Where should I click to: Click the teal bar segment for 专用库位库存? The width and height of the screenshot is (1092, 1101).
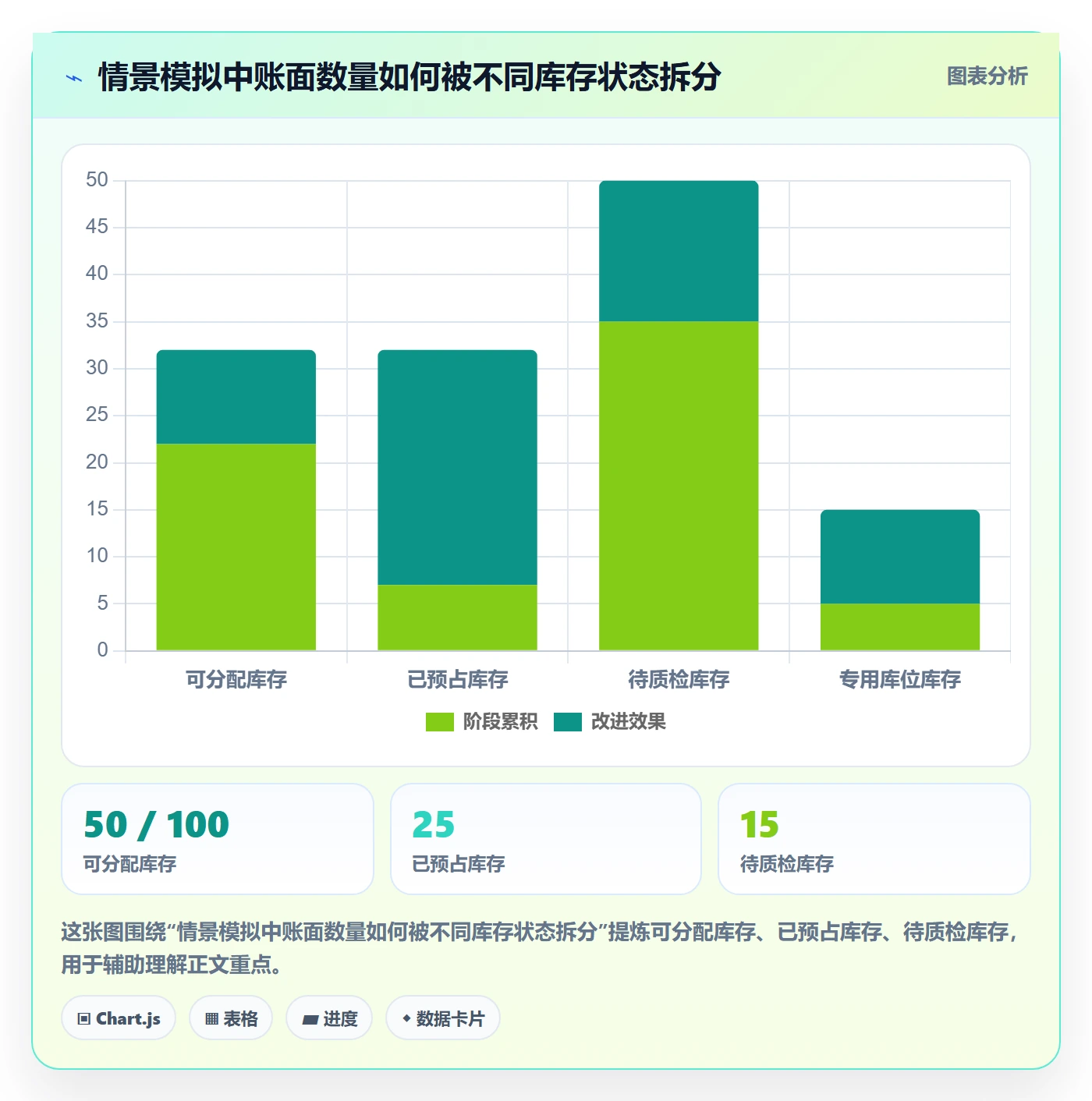[x=900, y=557]
